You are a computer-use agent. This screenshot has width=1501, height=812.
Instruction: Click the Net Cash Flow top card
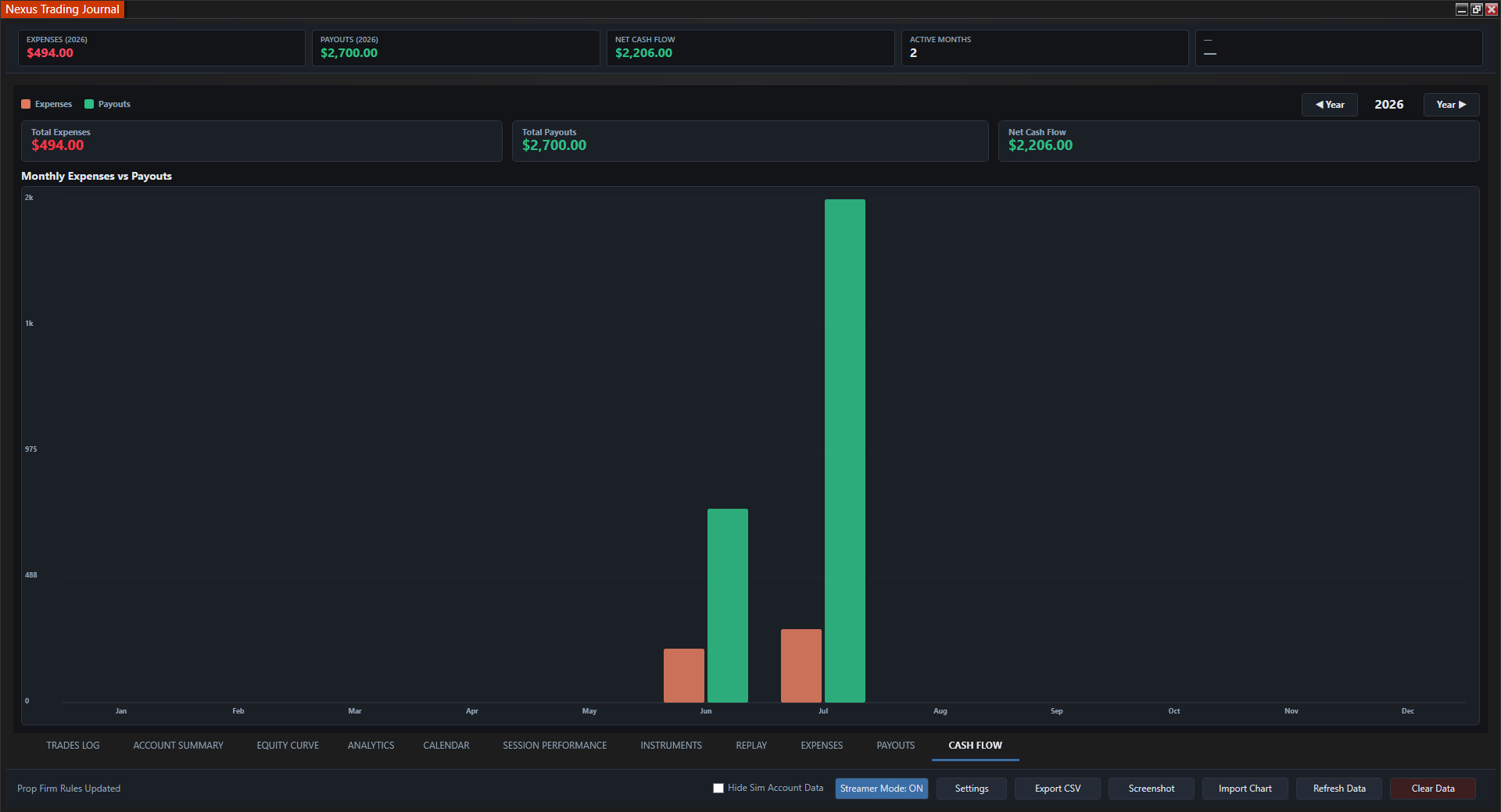[x=750, y=48]
